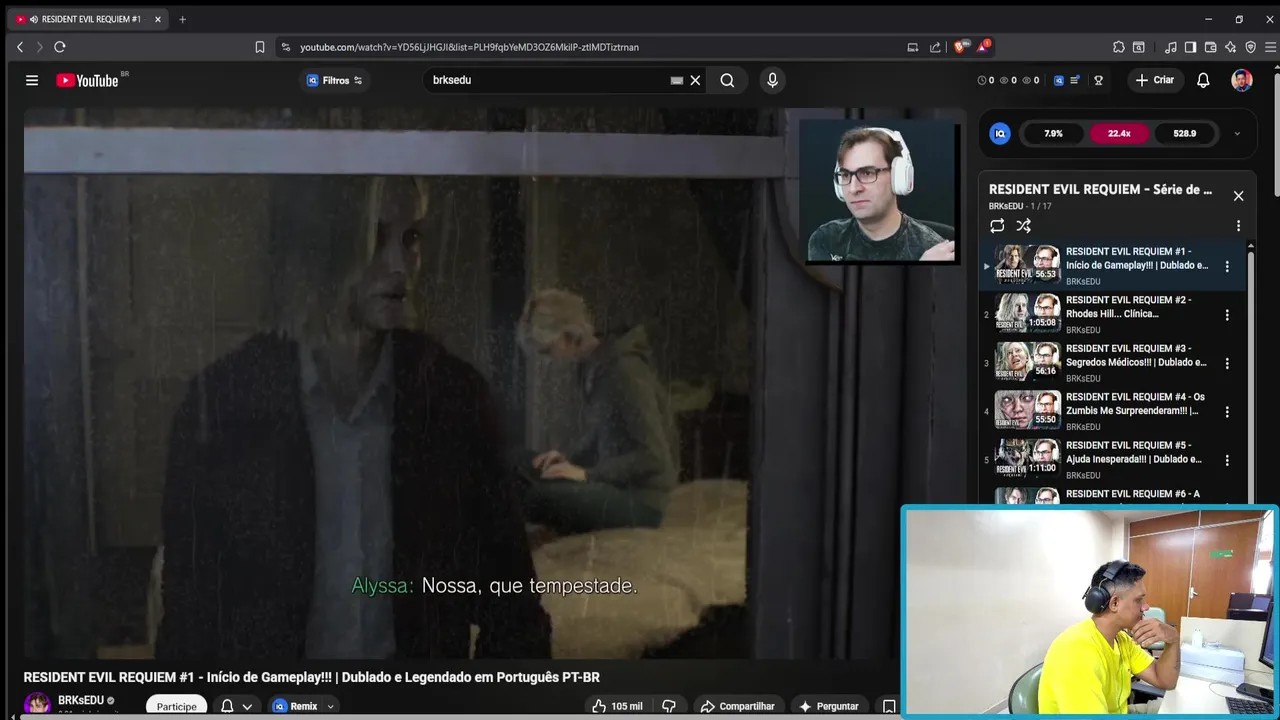Click the 22.4x vidIQ metric pill
The width and height of the screenshot is (1280, 720).
click(x=1119, y=133)
